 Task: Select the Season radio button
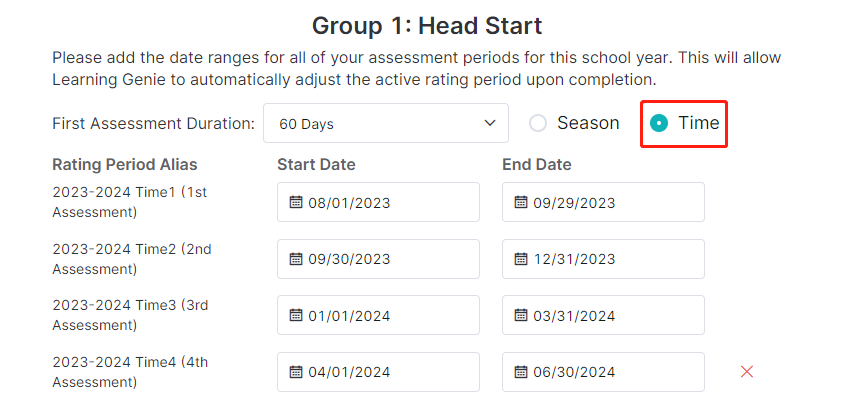pyautogui.click(x=538, y=124)
